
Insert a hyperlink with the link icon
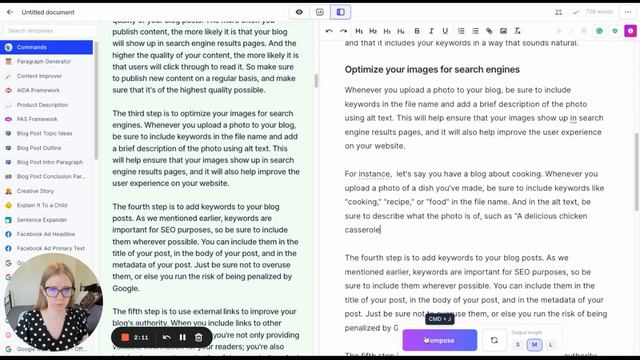489,31
